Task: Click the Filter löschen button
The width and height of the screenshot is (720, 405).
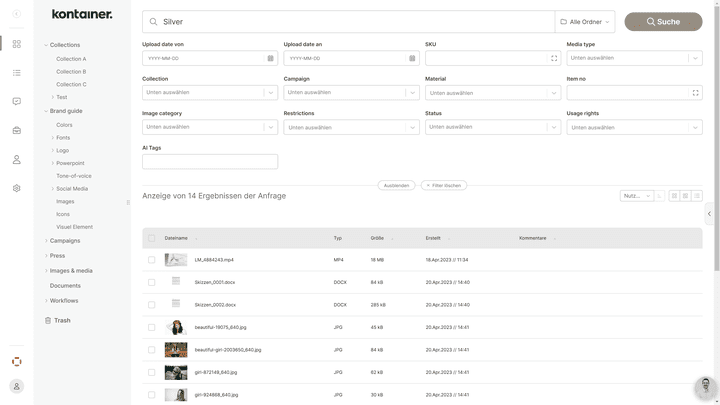Action: click(444, 185)
